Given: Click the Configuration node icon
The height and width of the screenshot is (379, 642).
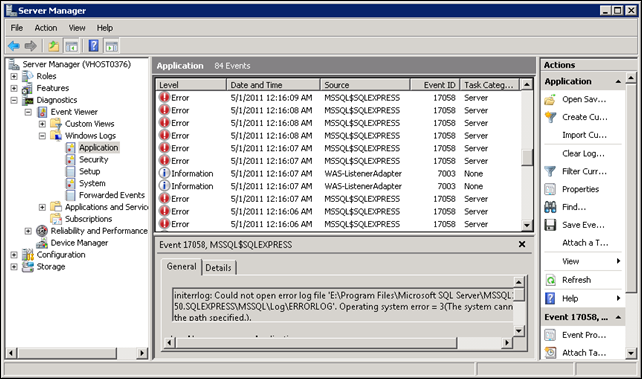Looking at the screenshot, I should pyautogui.click(x=28, y=255).
